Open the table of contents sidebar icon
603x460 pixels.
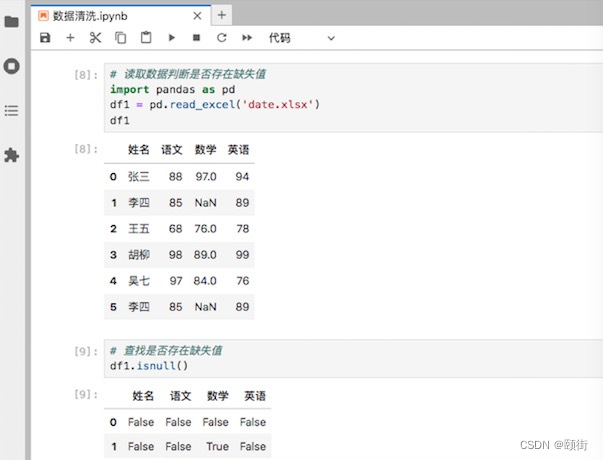tap(12, 111)
